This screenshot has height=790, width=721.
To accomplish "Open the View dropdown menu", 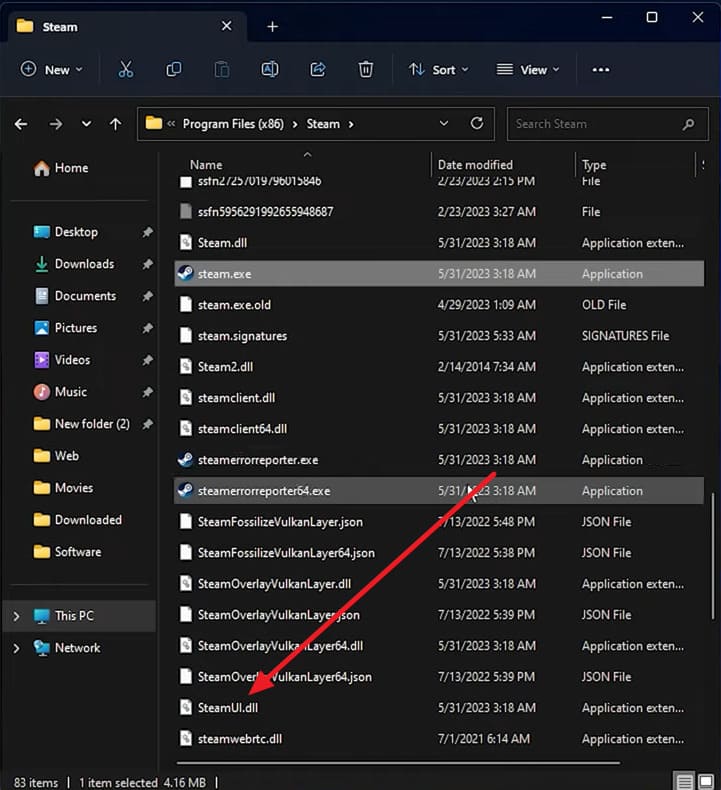I will pyautogui.click(x=528, y=70).
